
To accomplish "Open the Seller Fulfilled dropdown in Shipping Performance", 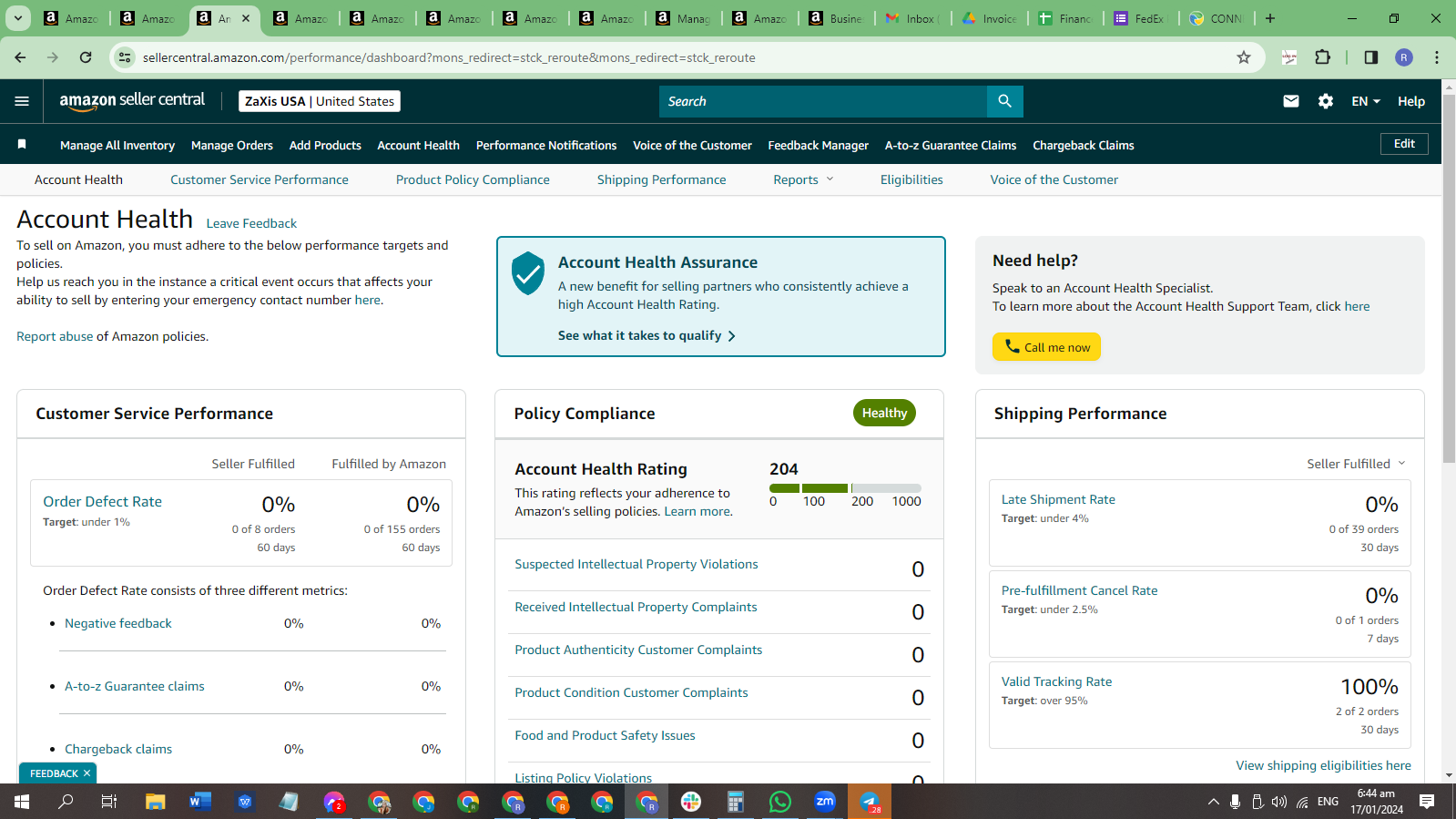I will click(x=1356, y=464).
